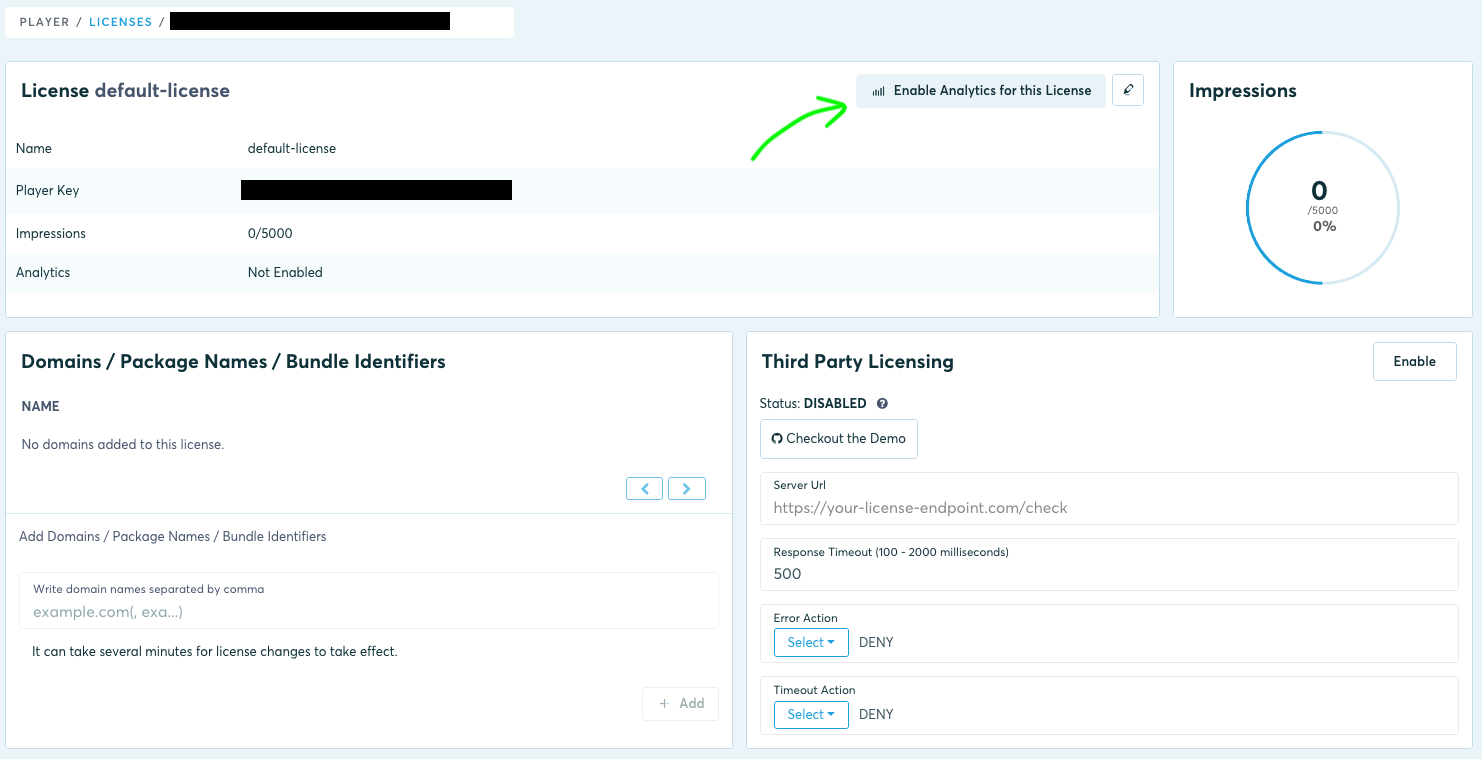Click the 'No domains added to this license.' text
1482x759 pixels.
tap(123, 444)
